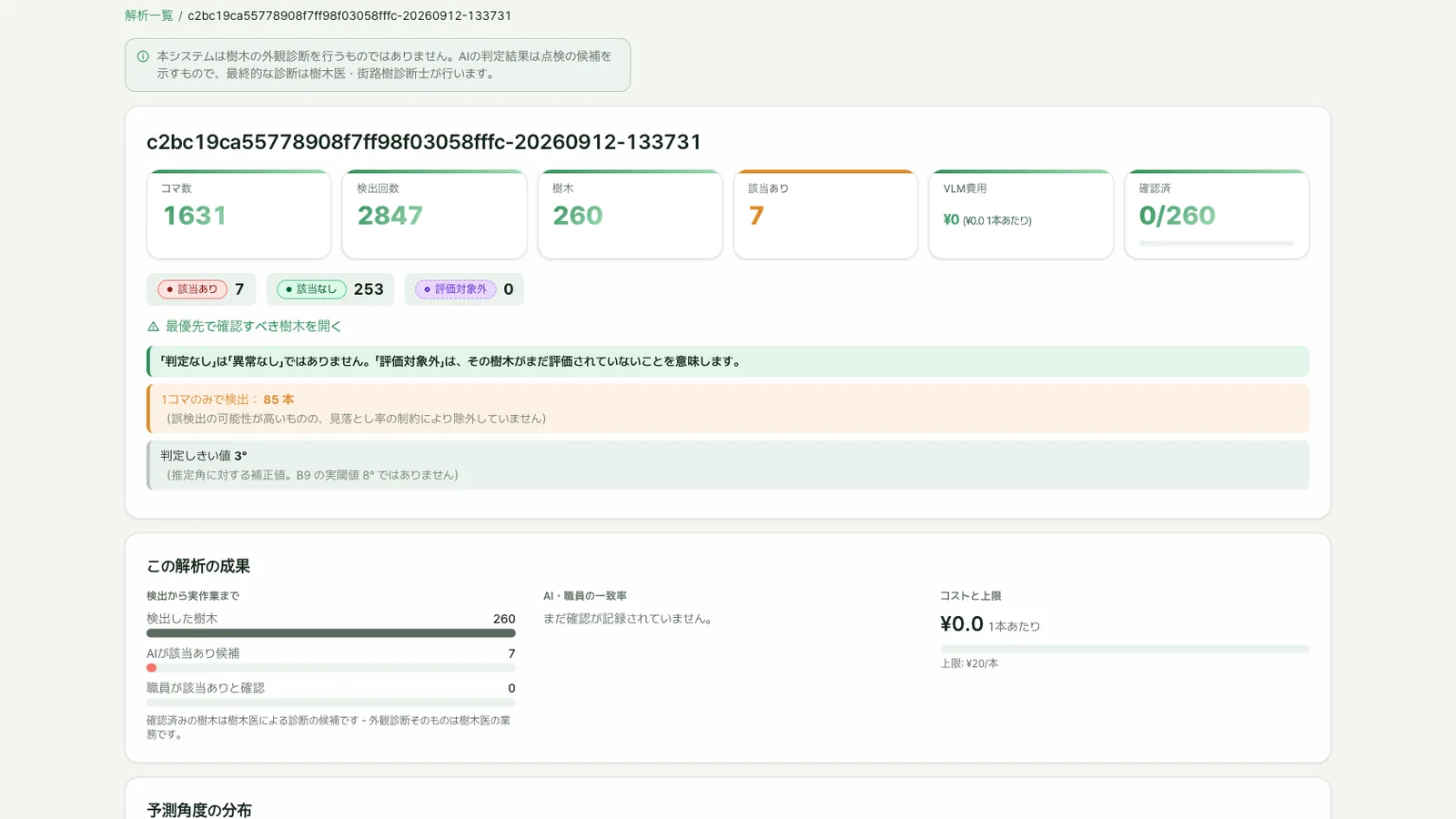Open the 該当あり 7 stat card

[825, 214]
